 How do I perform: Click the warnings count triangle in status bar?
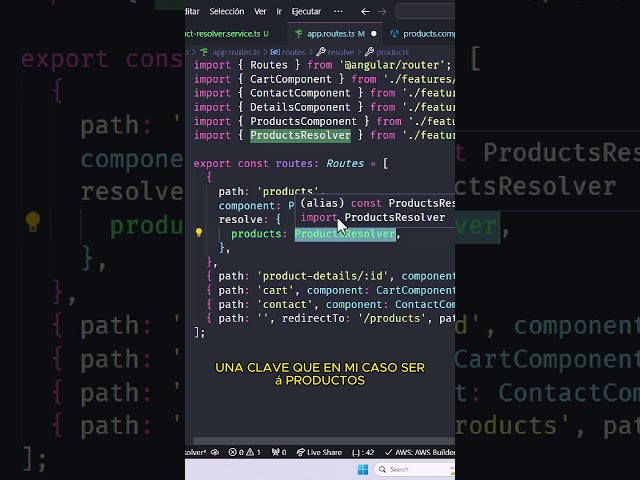(x=253, y=452)
